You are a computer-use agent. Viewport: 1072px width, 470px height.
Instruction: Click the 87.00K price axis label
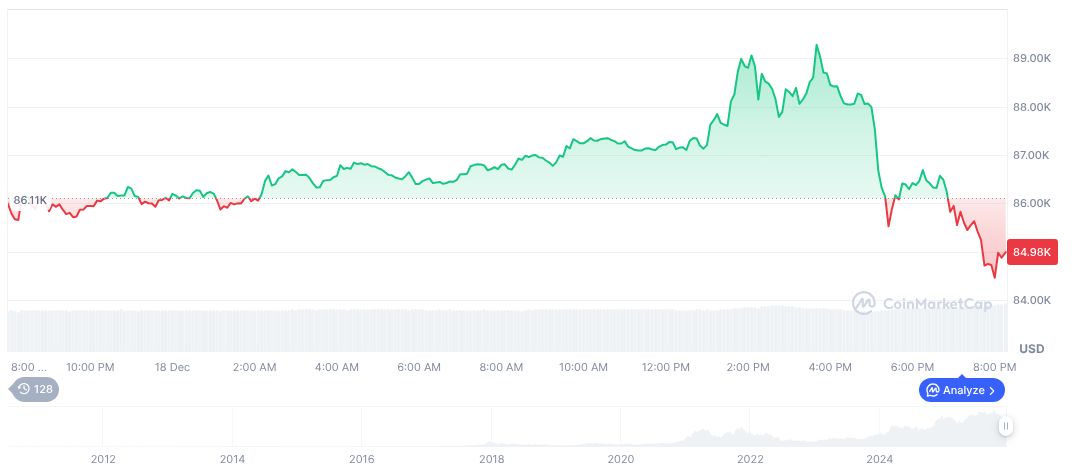point(1032,156)
